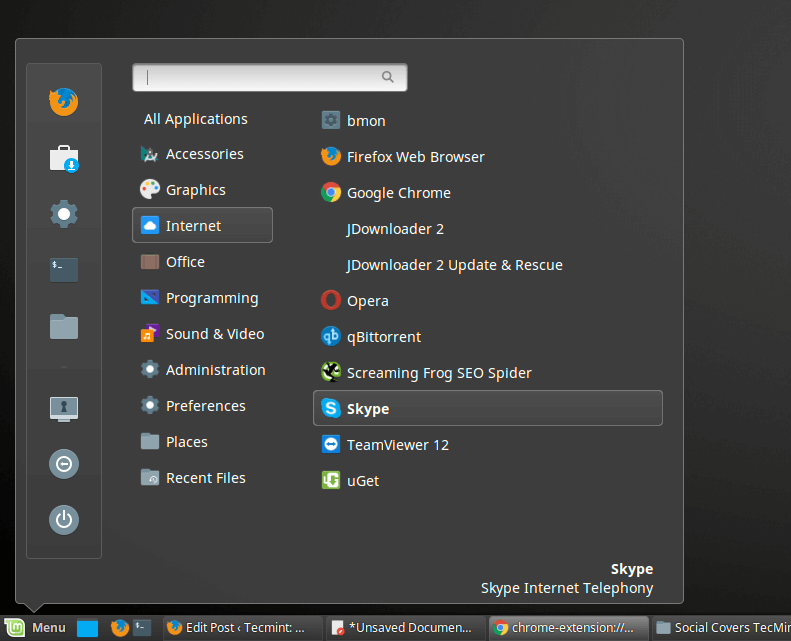Launch JDownloader 2 Update & Rescue
The width and height of the screenshot is (791, 641).
pyautogui.click(x=455, y=265)
